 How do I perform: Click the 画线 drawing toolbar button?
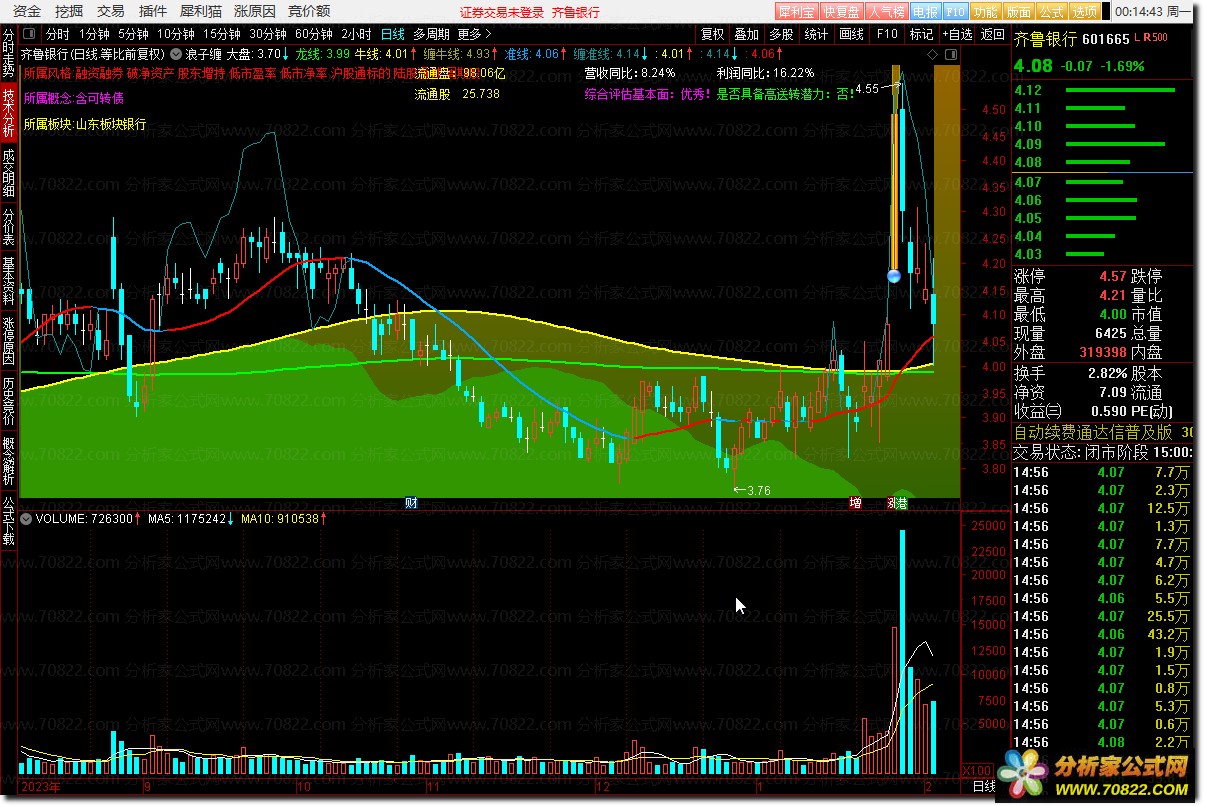851,34
